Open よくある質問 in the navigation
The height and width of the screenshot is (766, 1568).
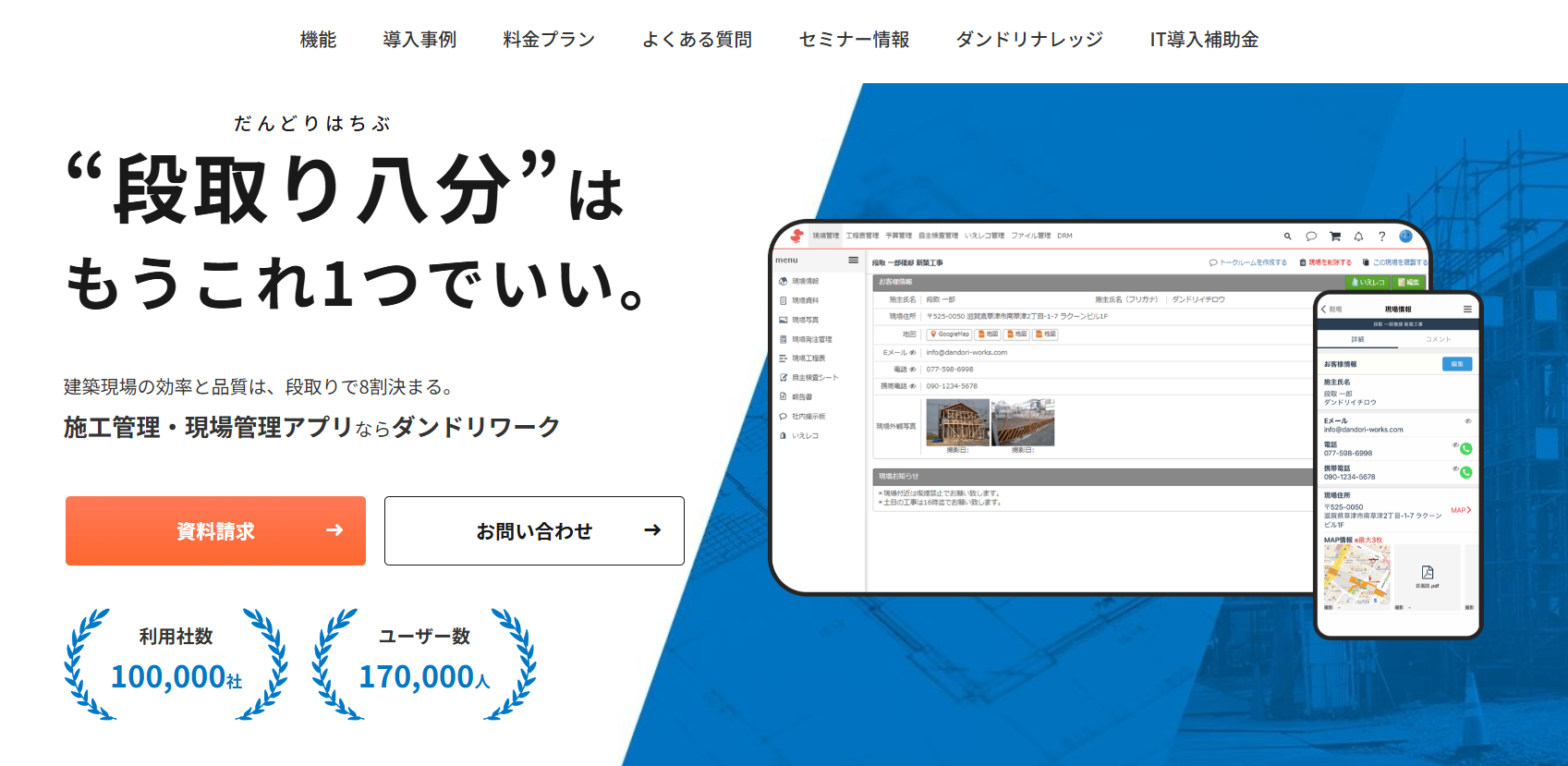tap(697, 40)
